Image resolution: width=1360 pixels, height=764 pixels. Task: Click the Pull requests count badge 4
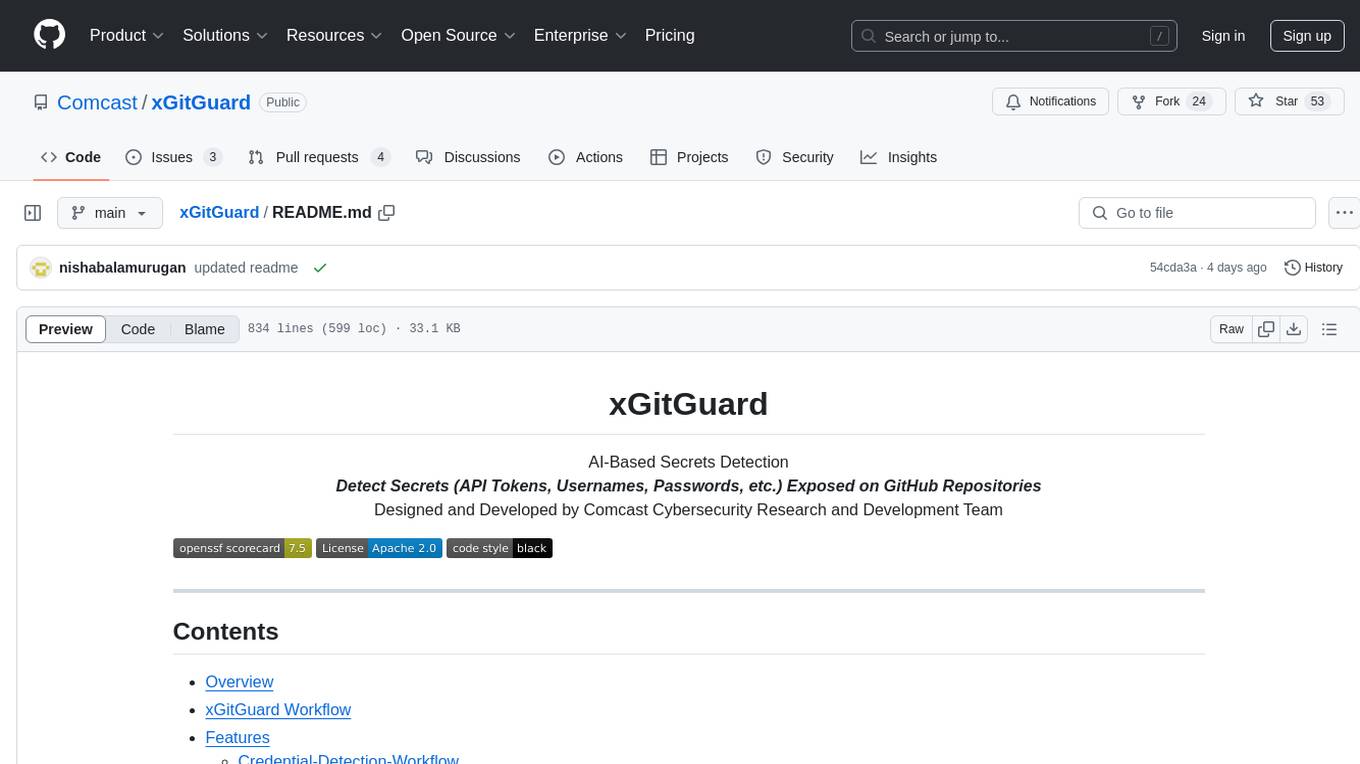[380, 157]
